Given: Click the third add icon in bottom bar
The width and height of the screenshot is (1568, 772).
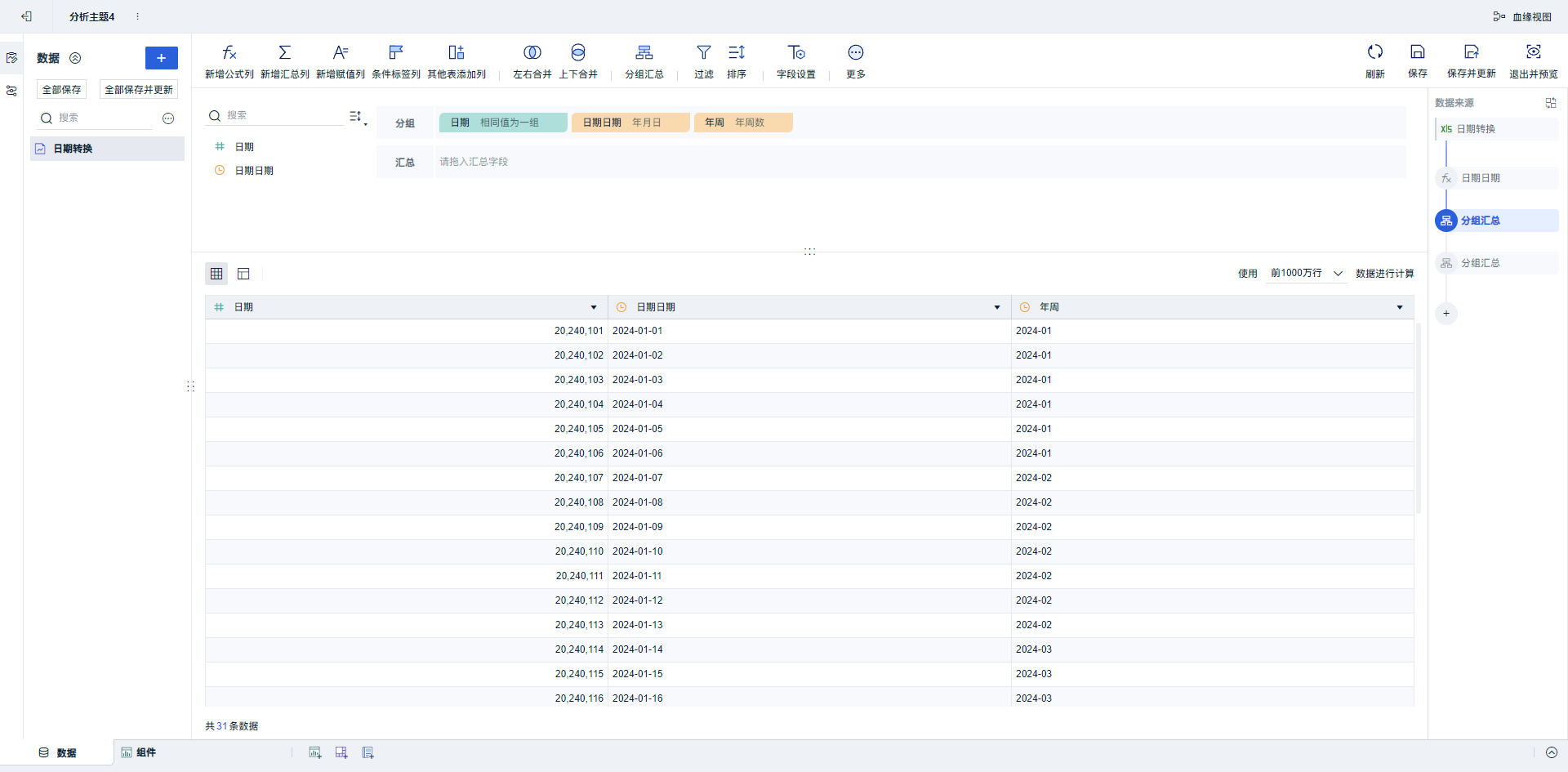Looking at the screenshot, I should (x=368, y=752).
